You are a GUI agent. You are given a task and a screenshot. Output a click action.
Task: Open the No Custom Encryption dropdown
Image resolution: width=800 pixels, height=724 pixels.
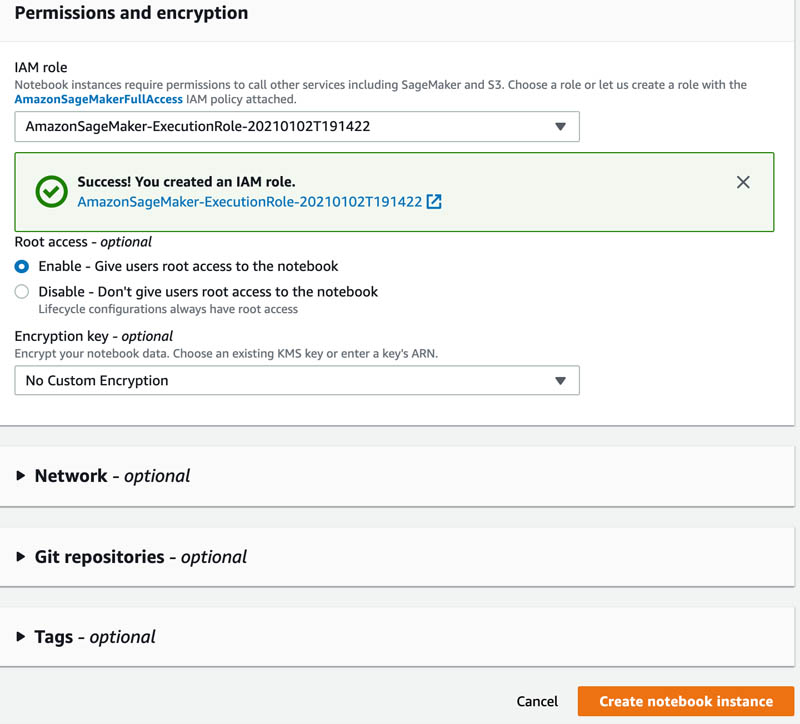coord(297,381)
